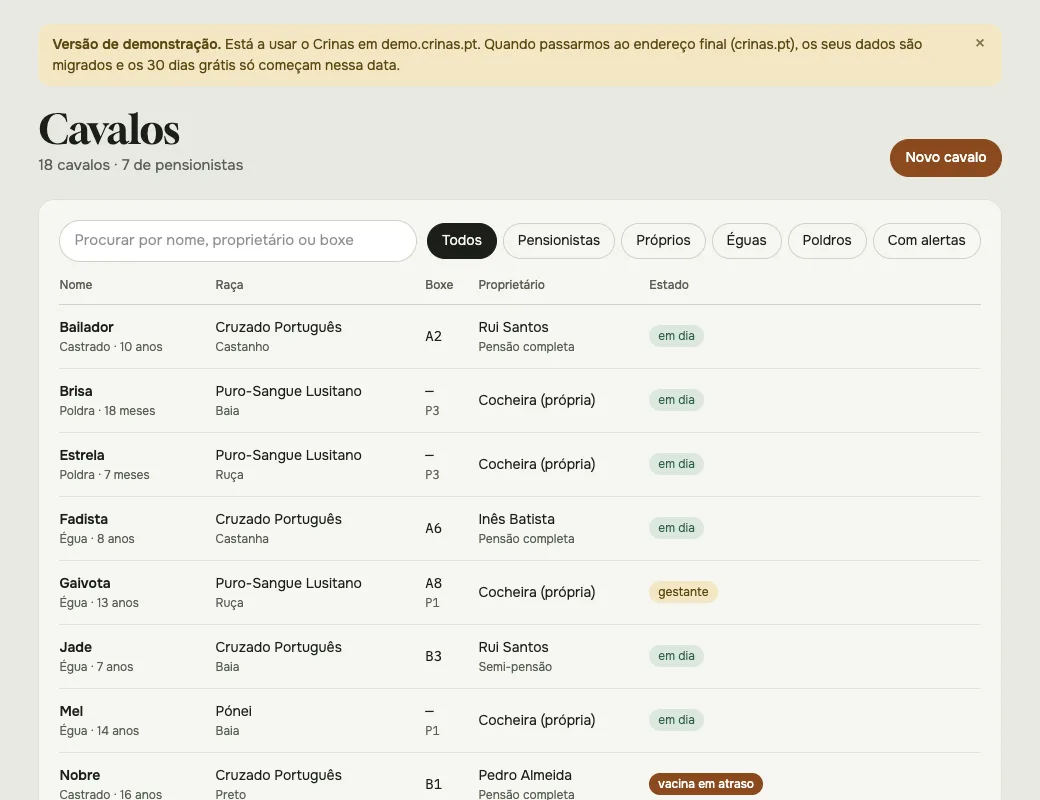The image size is (1040, 800).
Task: Show only Poldros
Action: click(826, 241)
